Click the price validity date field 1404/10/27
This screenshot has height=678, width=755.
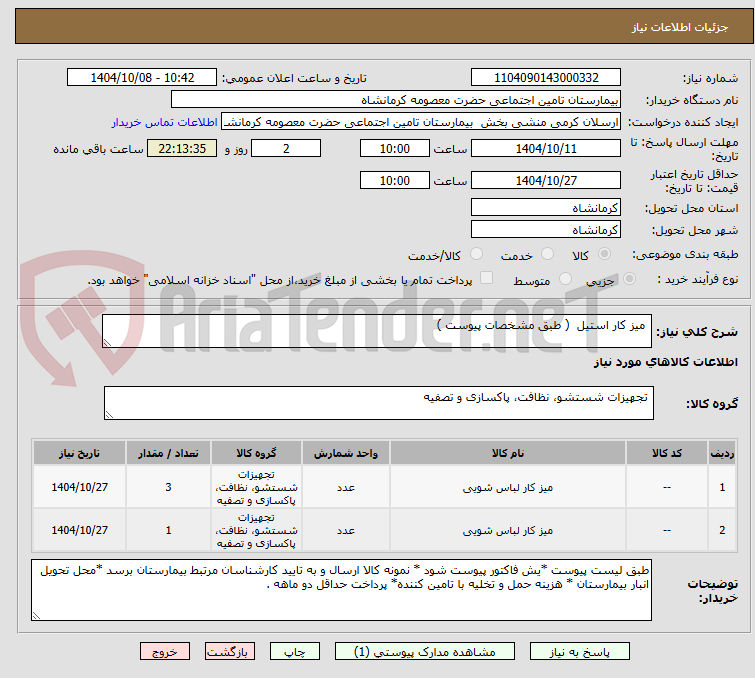(x=546, y=180)
